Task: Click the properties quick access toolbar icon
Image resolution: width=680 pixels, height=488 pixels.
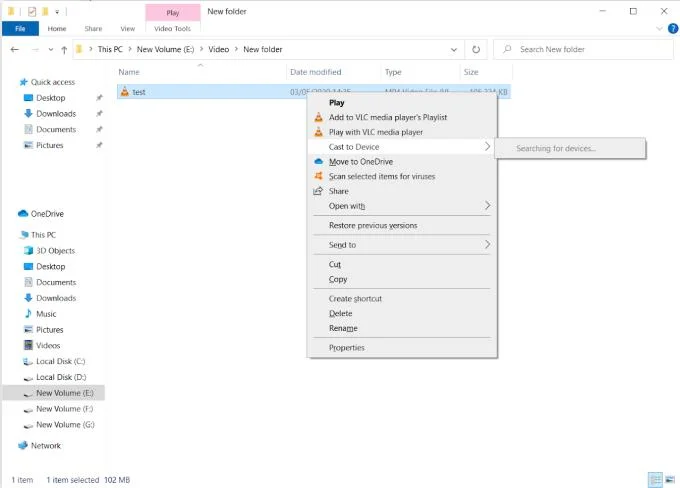Action: tap(32, 12)
